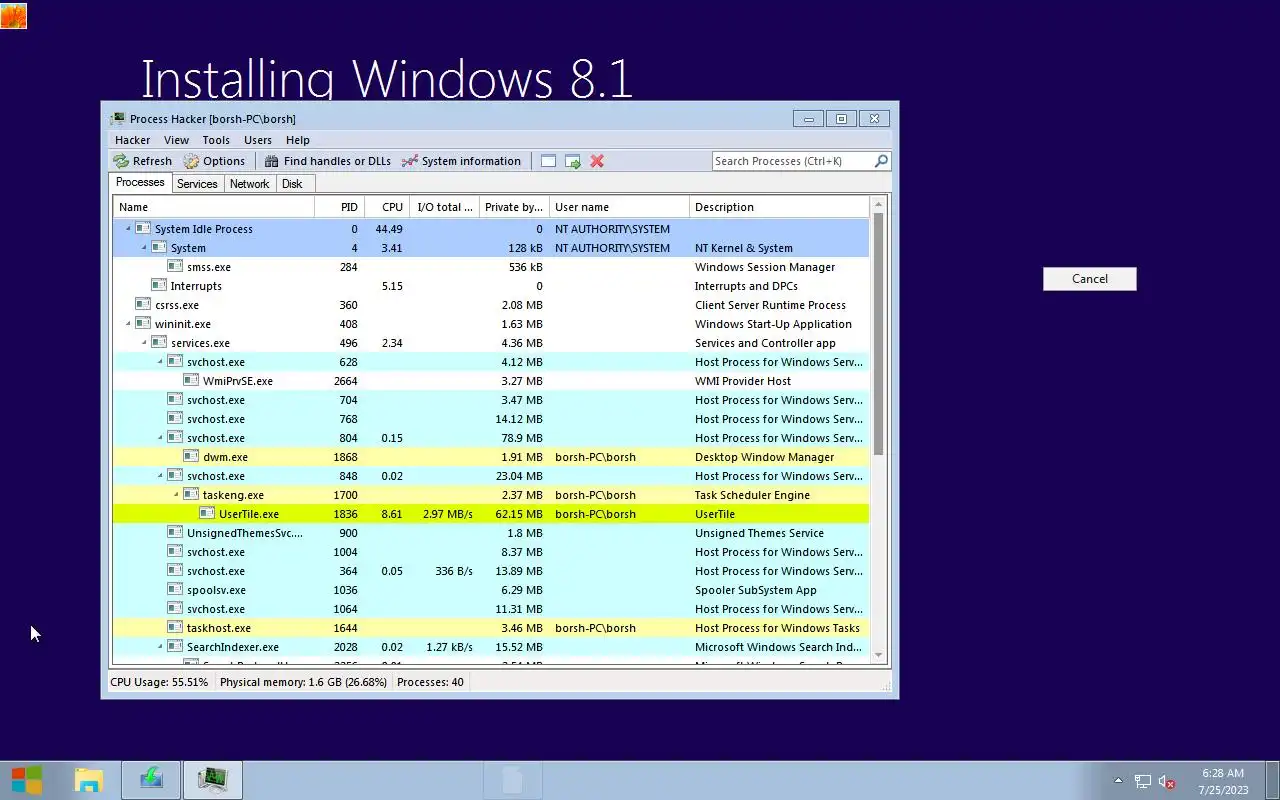Viewport: 1280px width, 800px height.
Task: Click the UserTile.exe process icon
Action: coord(207,514)
